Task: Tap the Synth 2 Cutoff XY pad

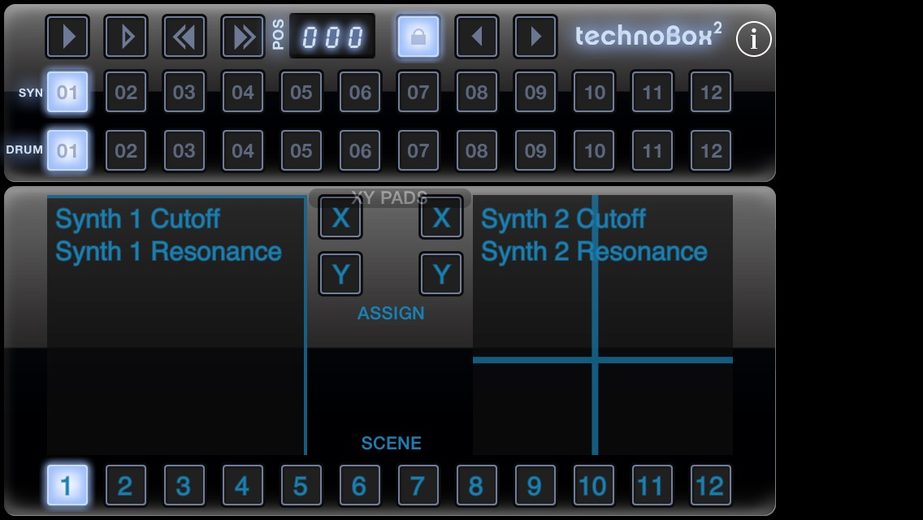Action: click(x=603, y=325)
